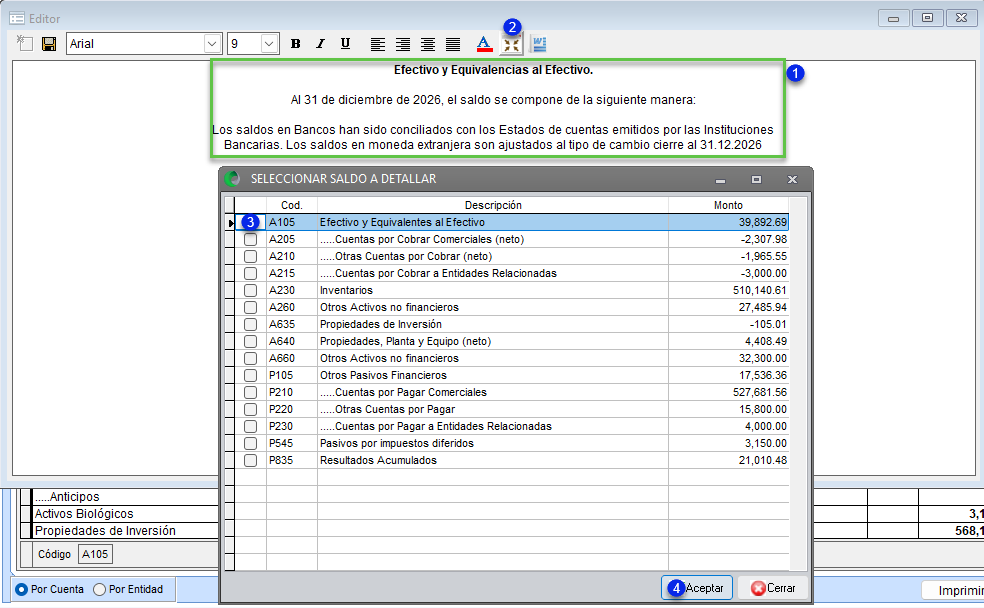Click the amount 527,681.56
The width and height of the screenshot is (984, 608).
759,392
